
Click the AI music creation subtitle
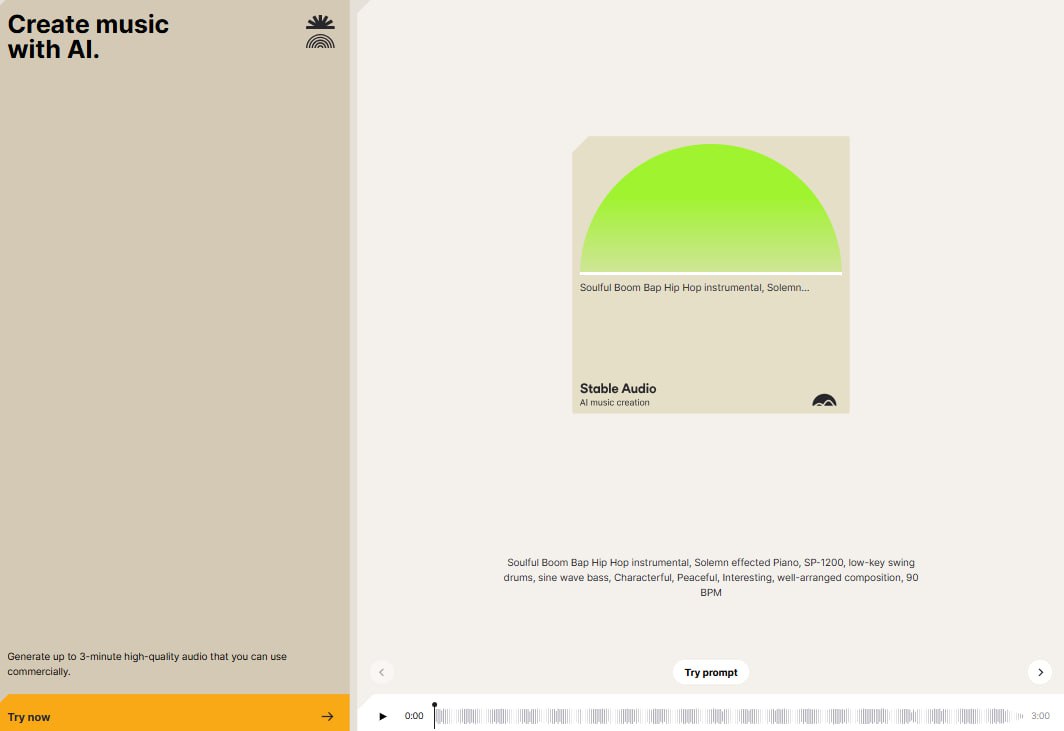pos(615,403)
